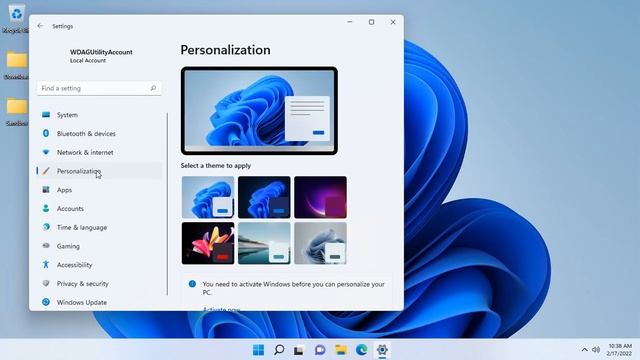The width and height of the screenshot is (640, 360).
Task: Click WDAGUtilityAccount profile name
Action: [x=101, y=52]
